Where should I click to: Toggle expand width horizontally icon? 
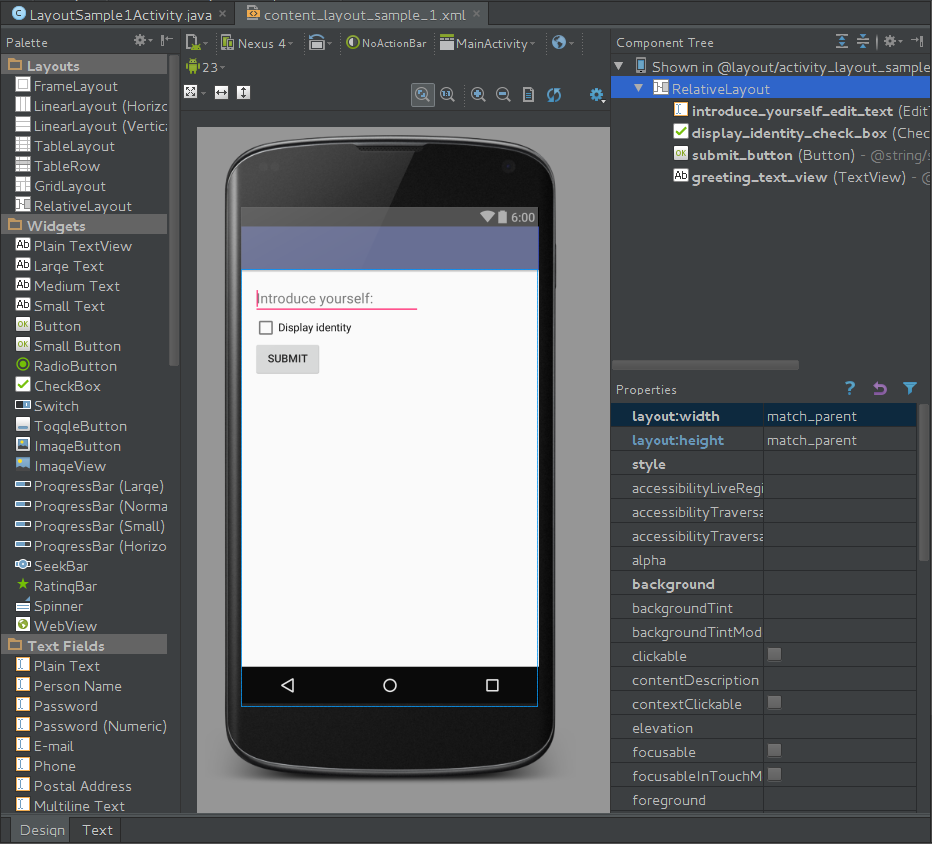point(221,92)
